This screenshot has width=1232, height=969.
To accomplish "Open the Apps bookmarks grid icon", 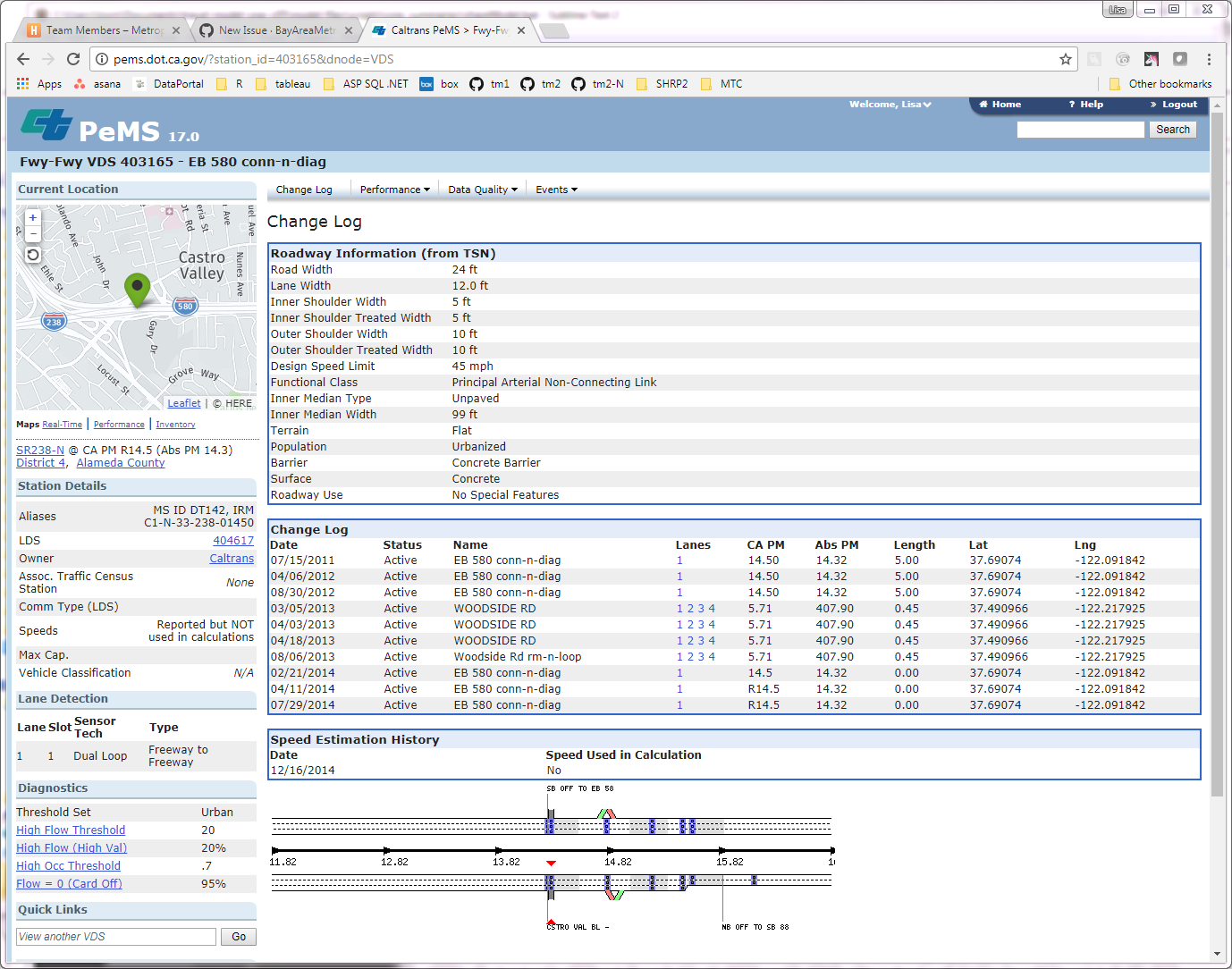I will click(x=23, y=84).
